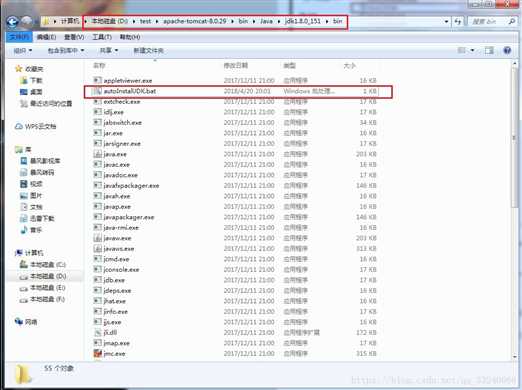Click 本地磁盘 (D:) in the address path

point(109,21)
